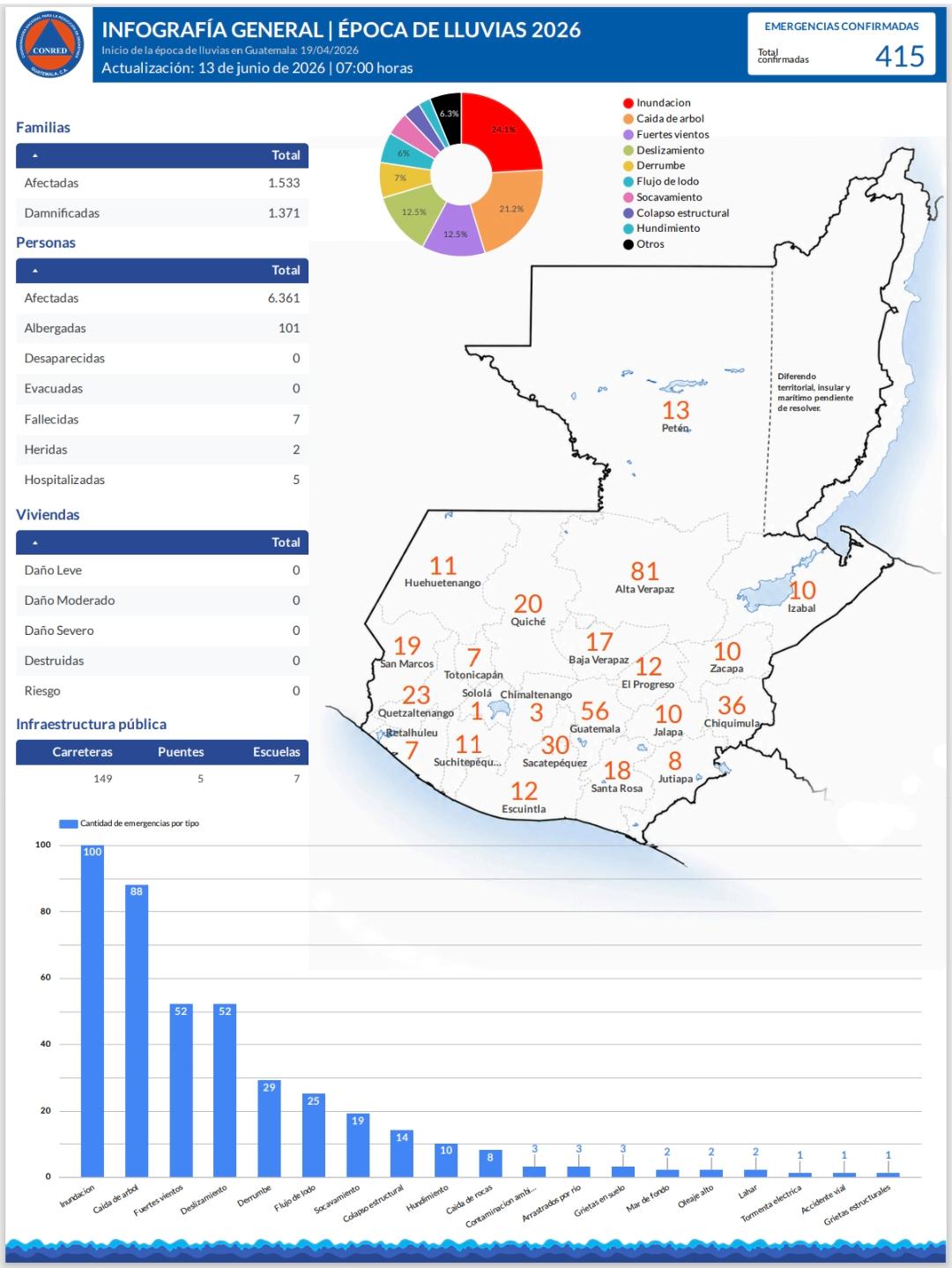Click the Daño Moderado row label
This screenshot has width=952, height=1268.
pyautogui.click(x=69, y=600)
